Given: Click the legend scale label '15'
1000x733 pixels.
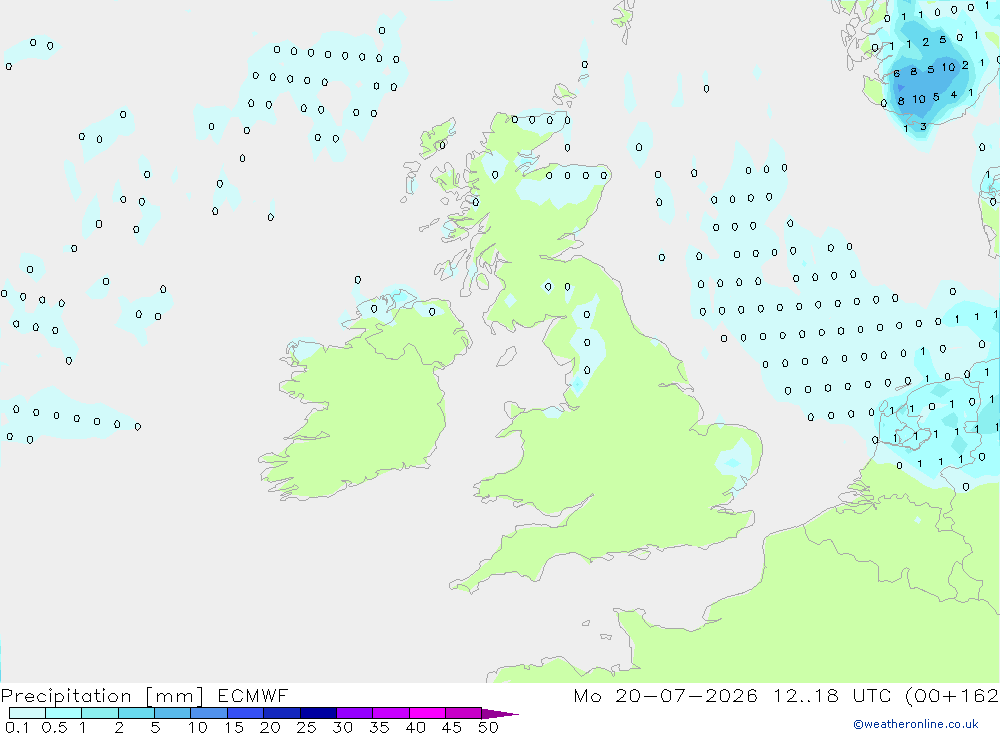Looking at the screenshot, I should pos(233,727).
